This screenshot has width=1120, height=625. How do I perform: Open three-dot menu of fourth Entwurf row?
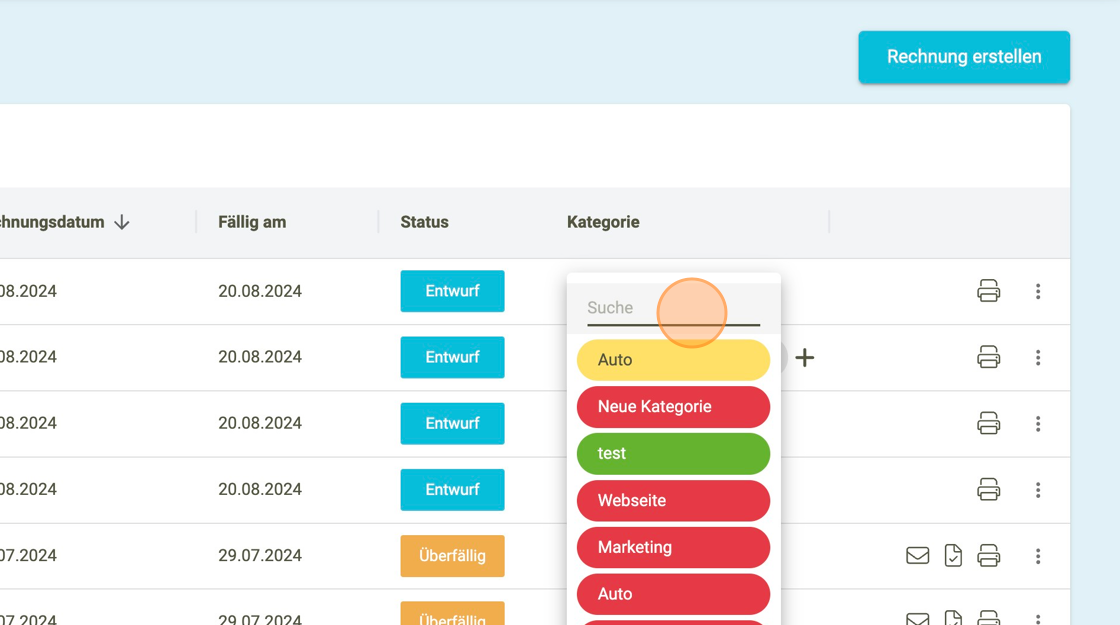[x=1038, y=490]
